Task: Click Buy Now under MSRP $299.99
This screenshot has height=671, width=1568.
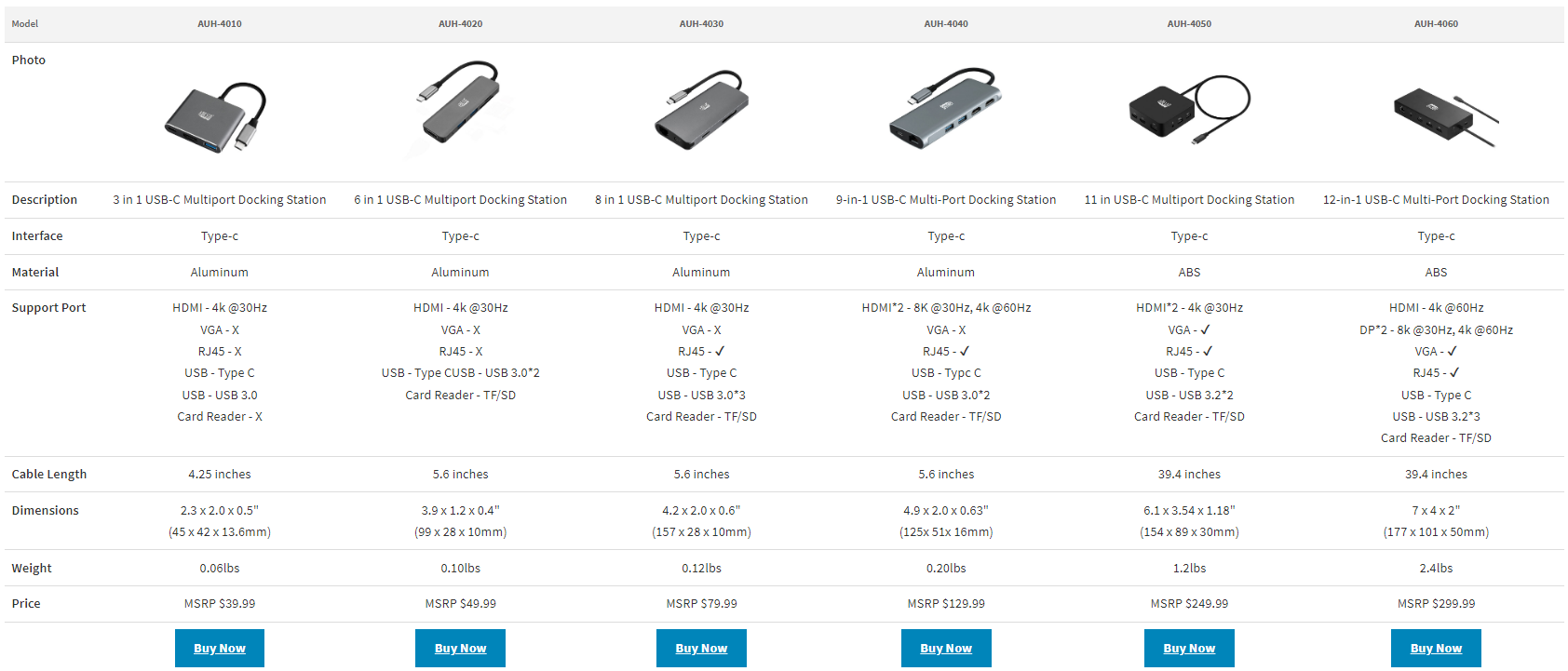Action: pos(1435,649)
